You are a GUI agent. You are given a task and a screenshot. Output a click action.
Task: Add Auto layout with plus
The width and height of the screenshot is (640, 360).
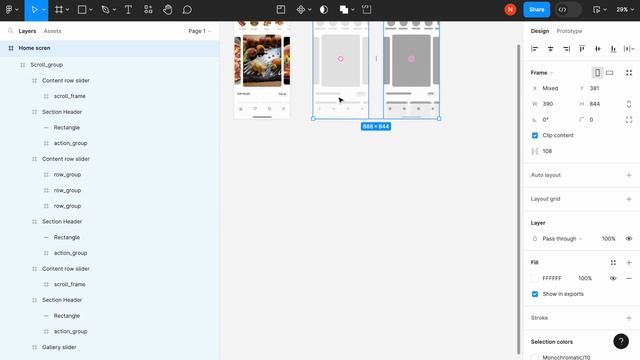tap(629, 175)
